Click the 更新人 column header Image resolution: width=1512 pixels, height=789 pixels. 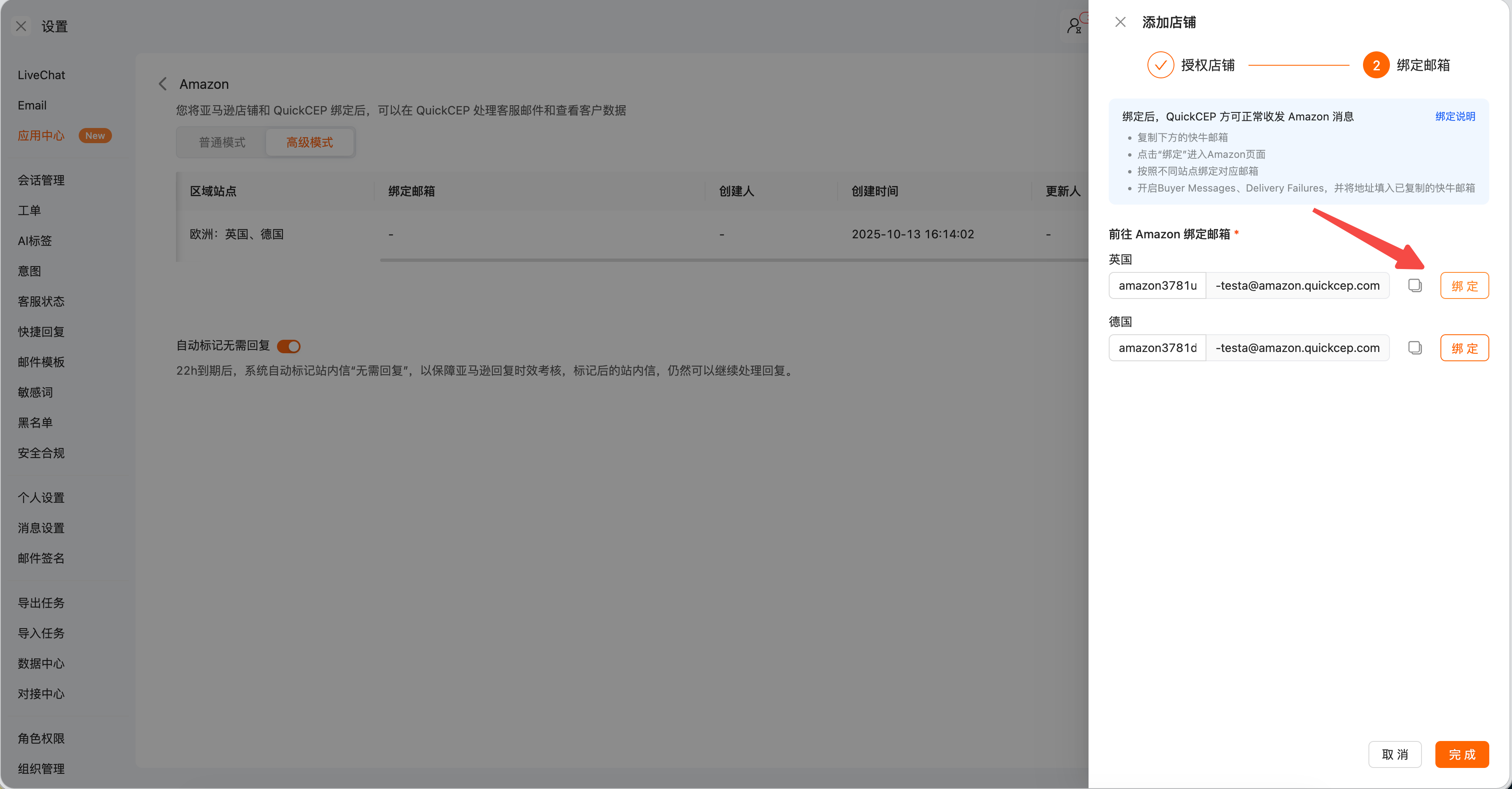[x=1063, y=192]
